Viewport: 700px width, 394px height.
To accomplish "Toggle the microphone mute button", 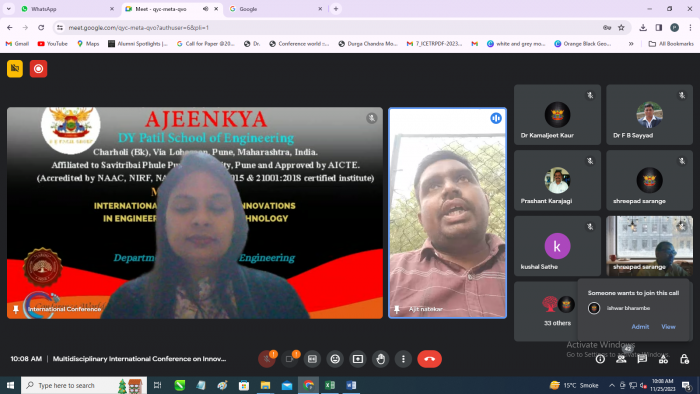I will (267, 359).
